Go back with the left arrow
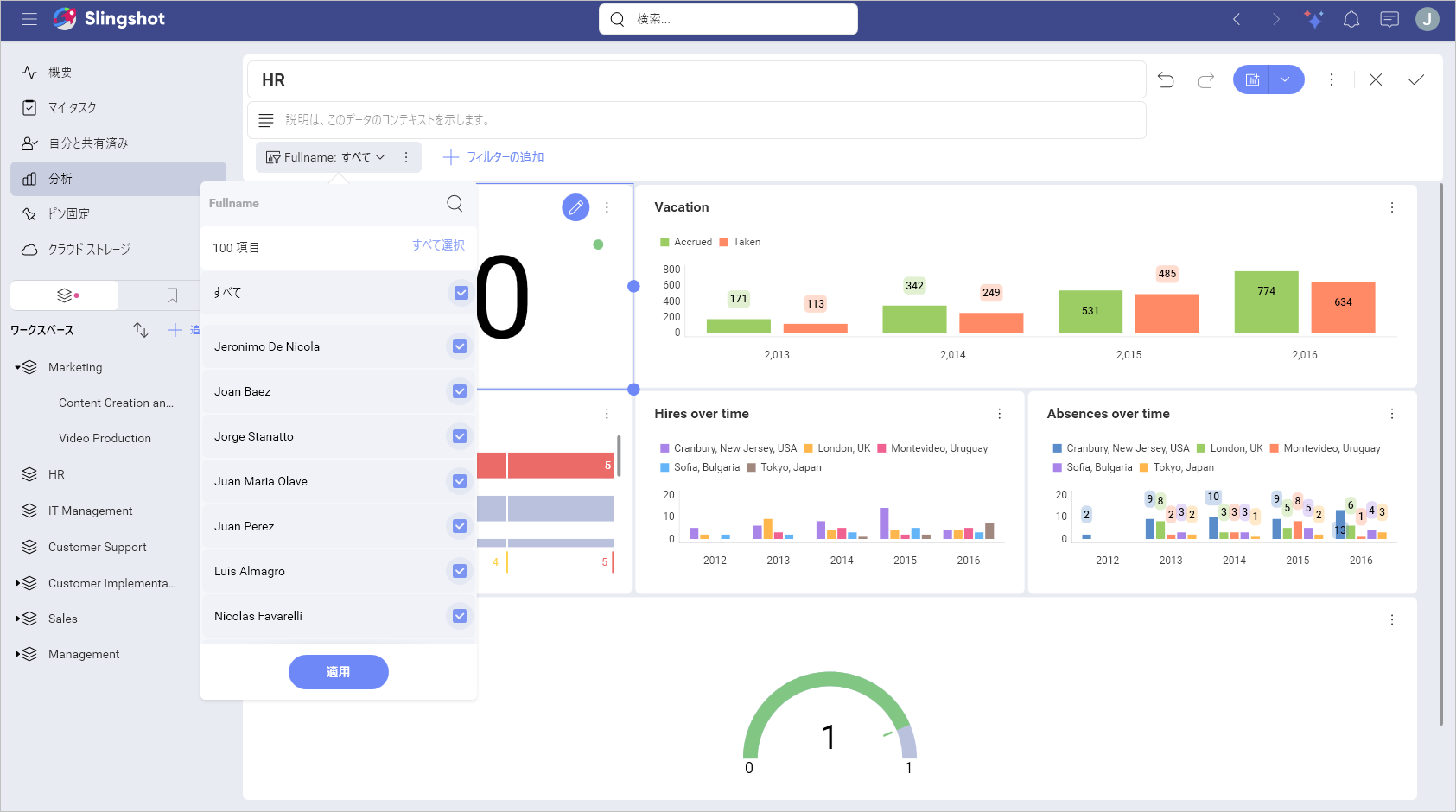 (1237, 19)
